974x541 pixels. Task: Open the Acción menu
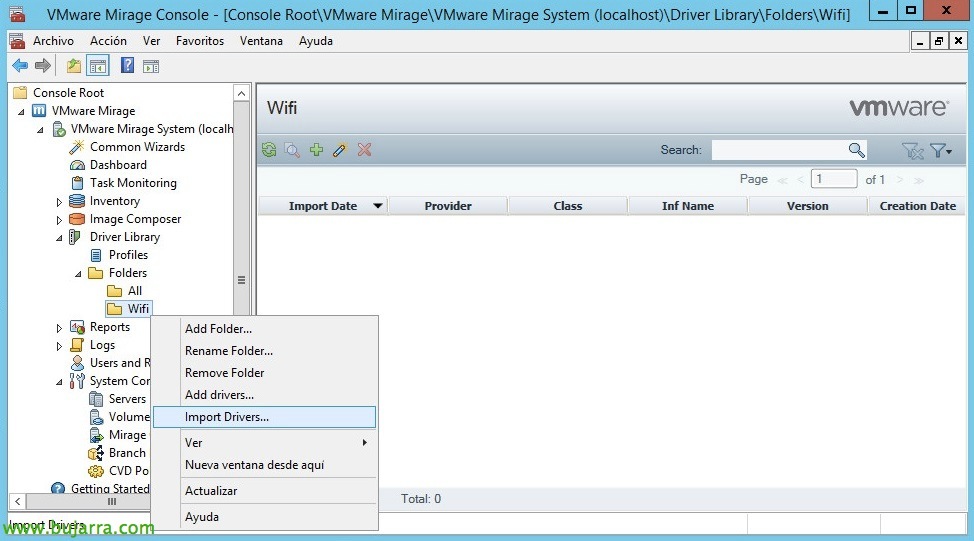tap(108, 41)
